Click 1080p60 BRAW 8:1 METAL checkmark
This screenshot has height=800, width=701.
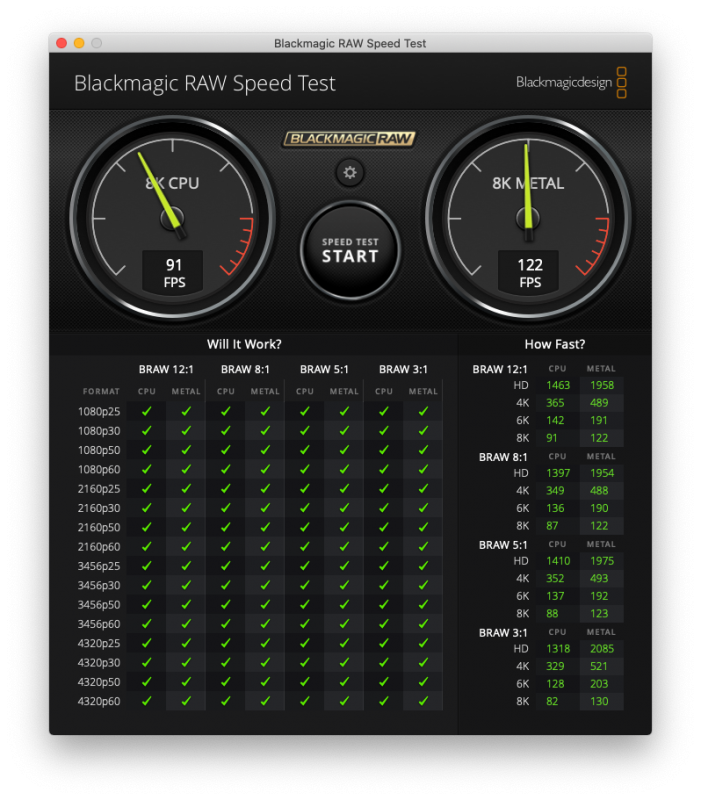pos(265,469)
